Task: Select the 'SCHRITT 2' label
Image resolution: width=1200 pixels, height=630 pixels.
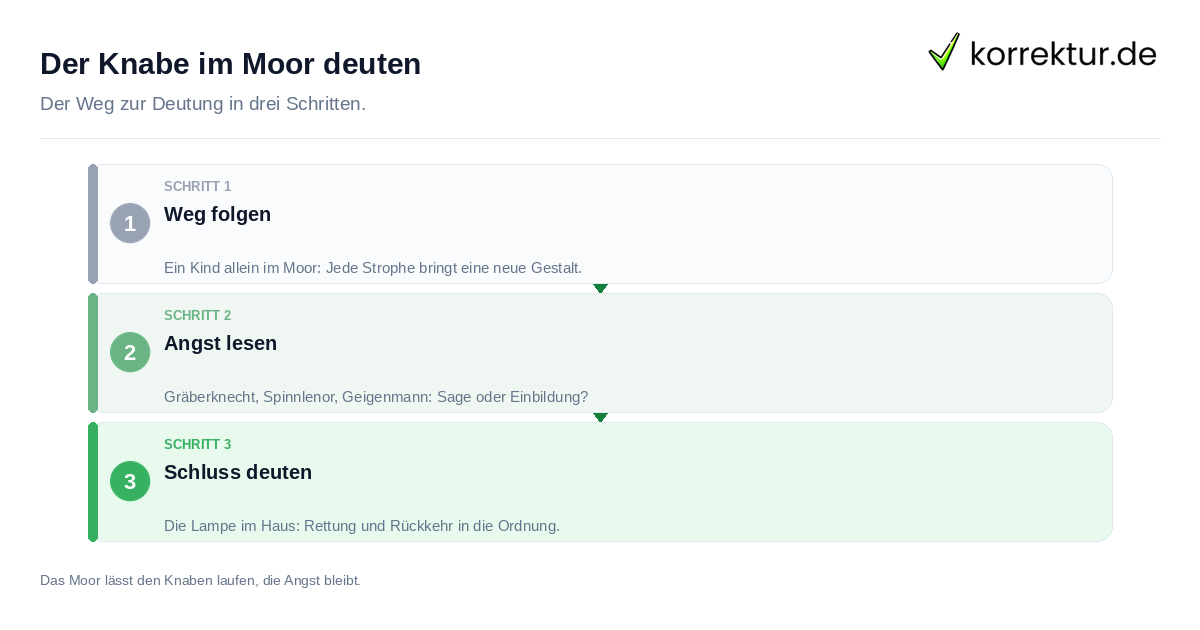Action: coord(197,316)
